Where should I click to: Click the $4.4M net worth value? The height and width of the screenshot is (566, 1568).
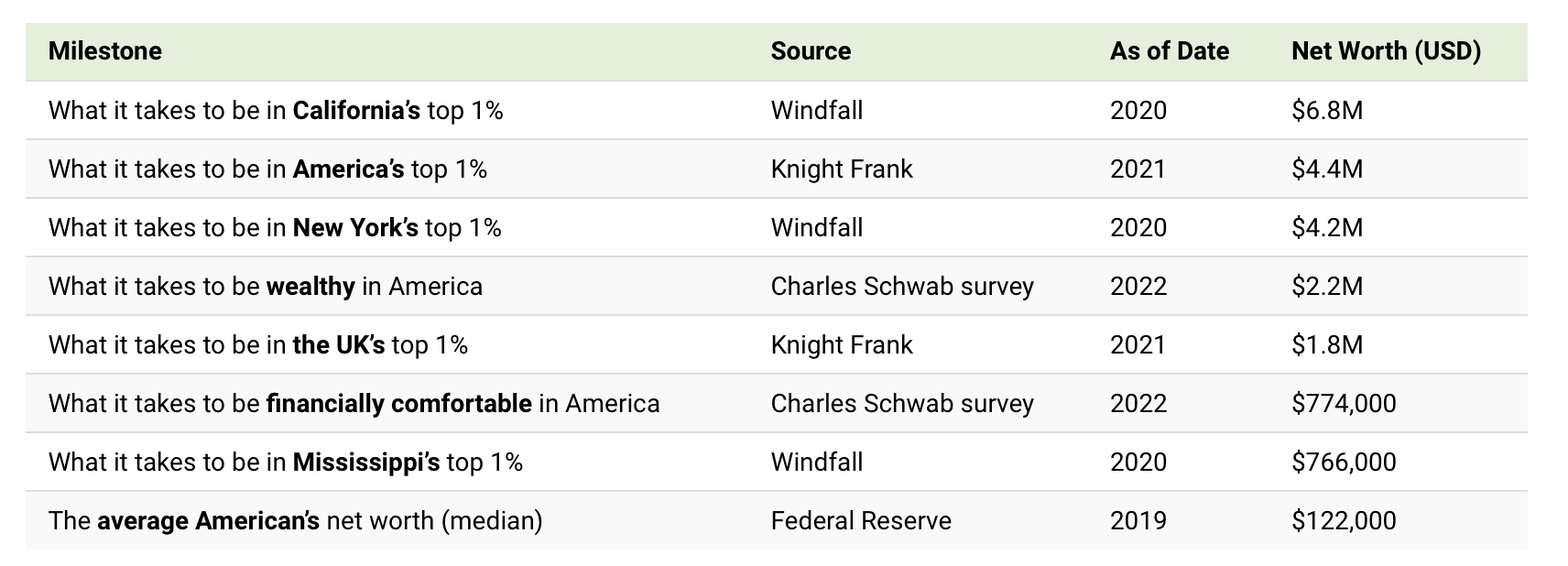(x=1327, y=169)
